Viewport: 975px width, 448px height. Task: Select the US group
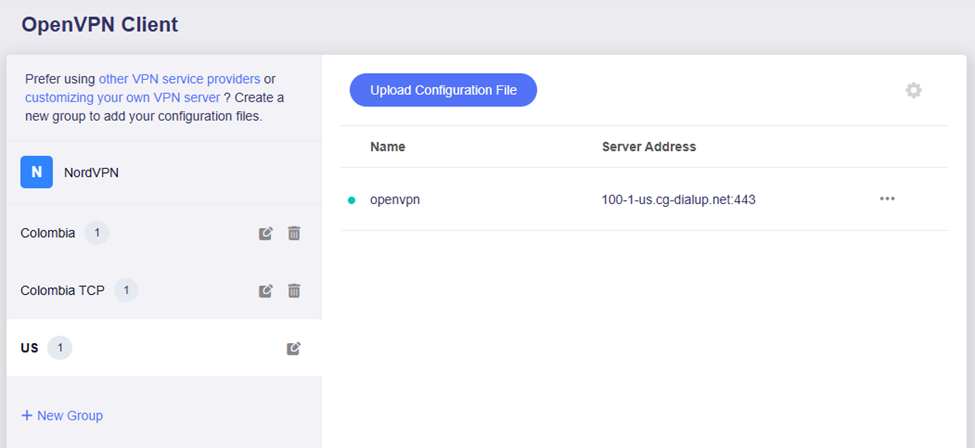point(30,348)
